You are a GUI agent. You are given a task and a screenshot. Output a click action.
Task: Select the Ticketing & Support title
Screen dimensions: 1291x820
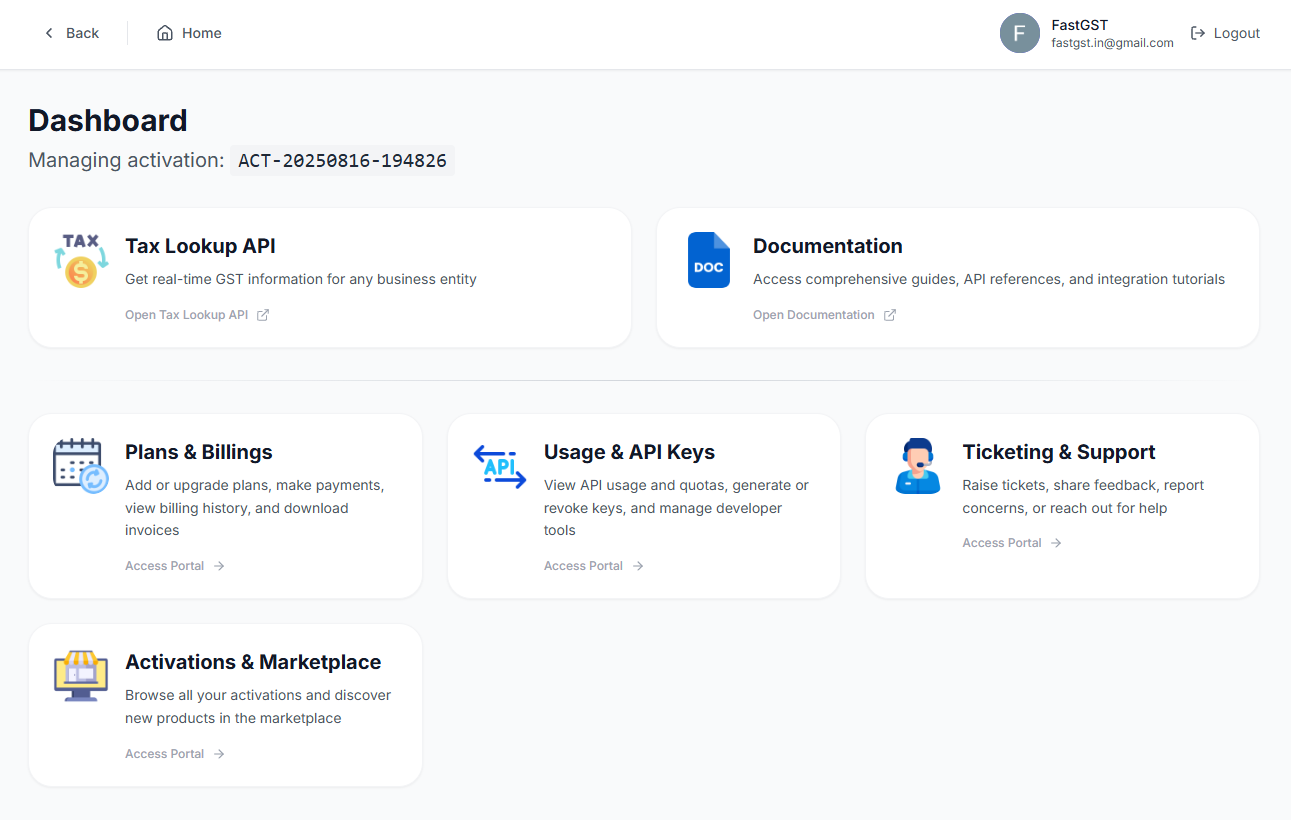click(x=1059, y=452)
